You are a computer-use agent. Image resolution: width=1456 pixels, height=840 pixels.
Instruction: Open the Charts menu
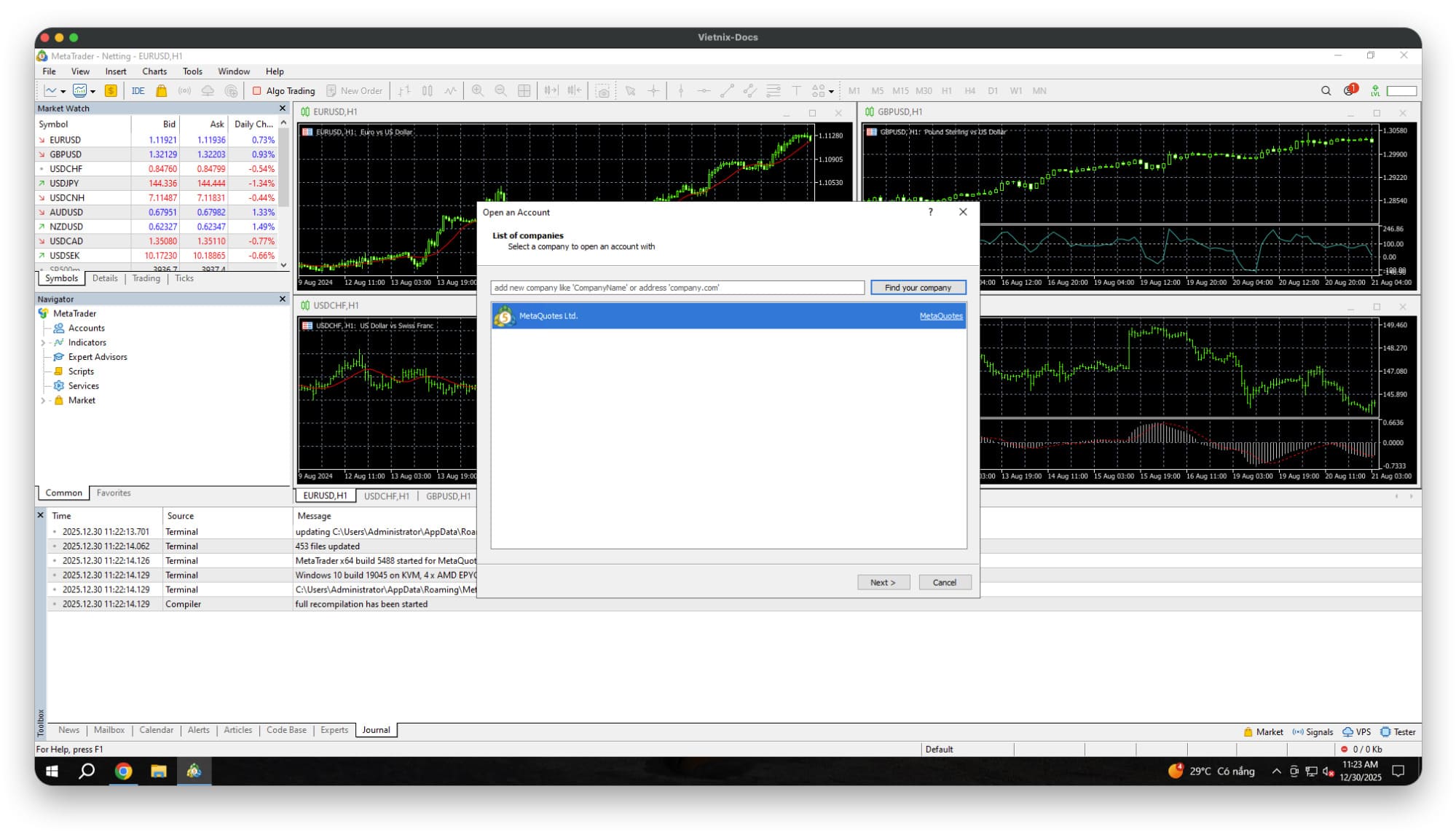pyautogui.click(x=154, y=71)
